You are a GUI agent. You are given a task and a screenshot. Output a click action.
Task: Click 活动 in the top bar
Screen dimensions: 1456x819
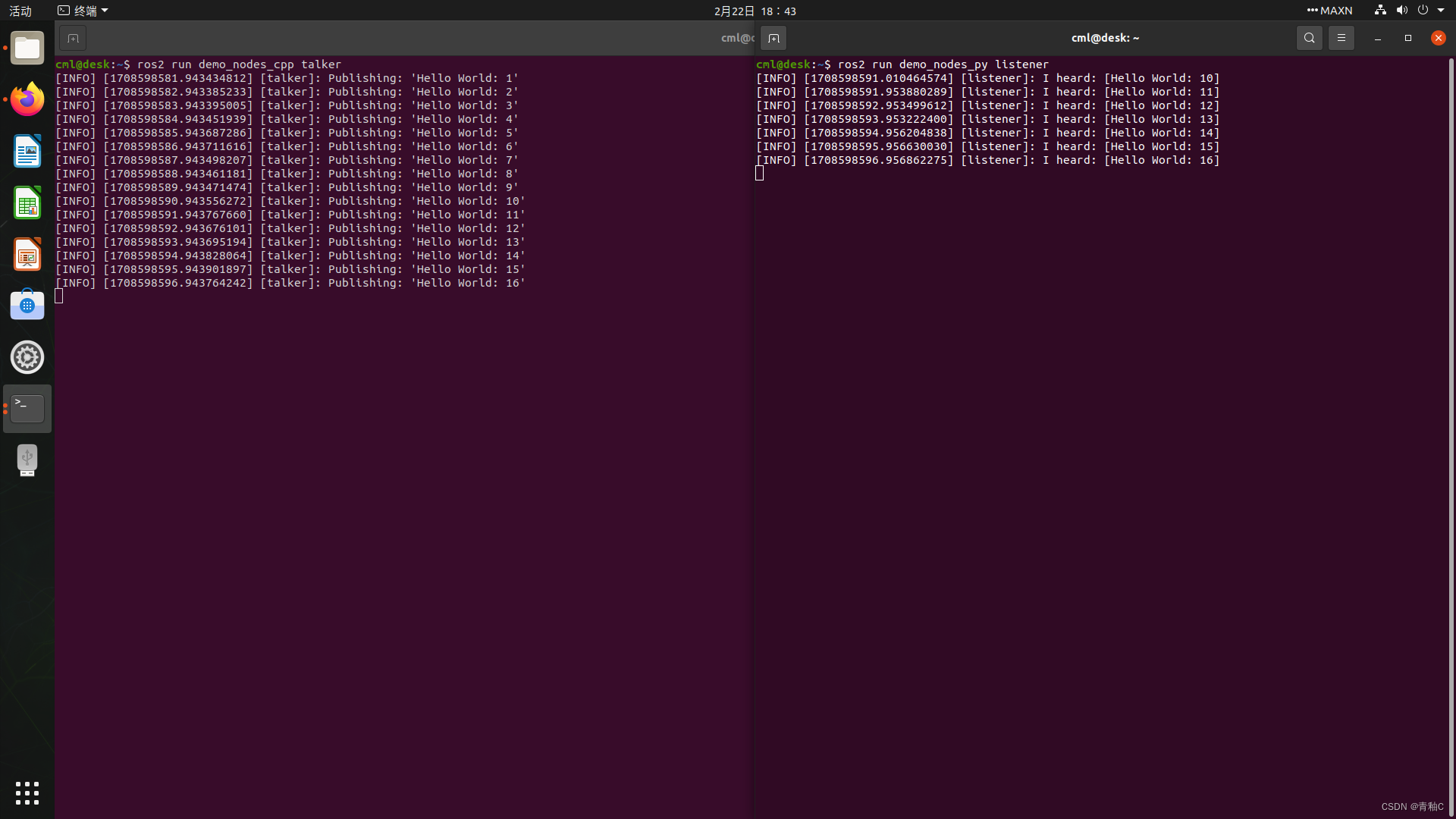click(20, 11)
